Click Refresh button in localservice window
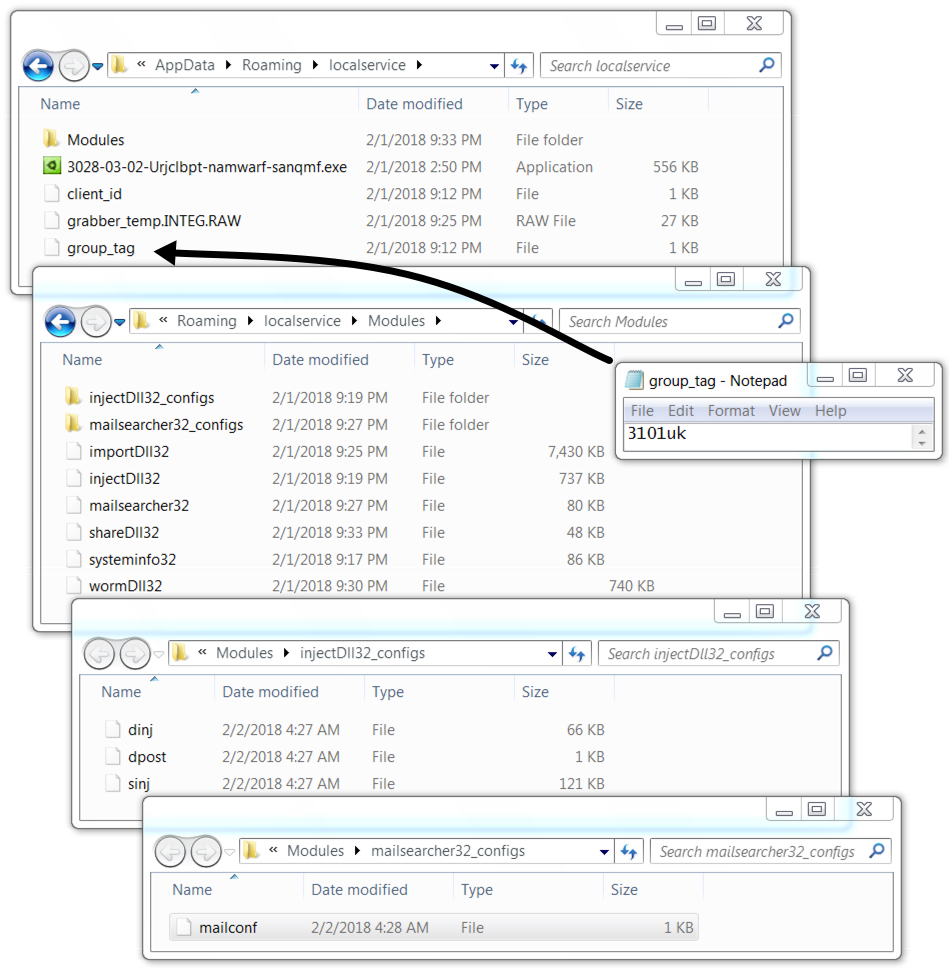 (x=519, y=66)
